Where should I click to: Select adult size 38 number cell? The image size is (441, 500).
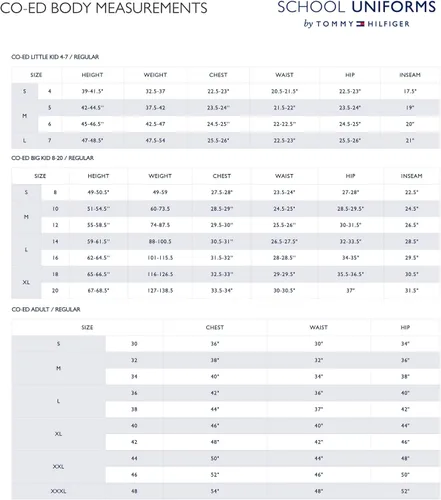(x=134, y=409)
